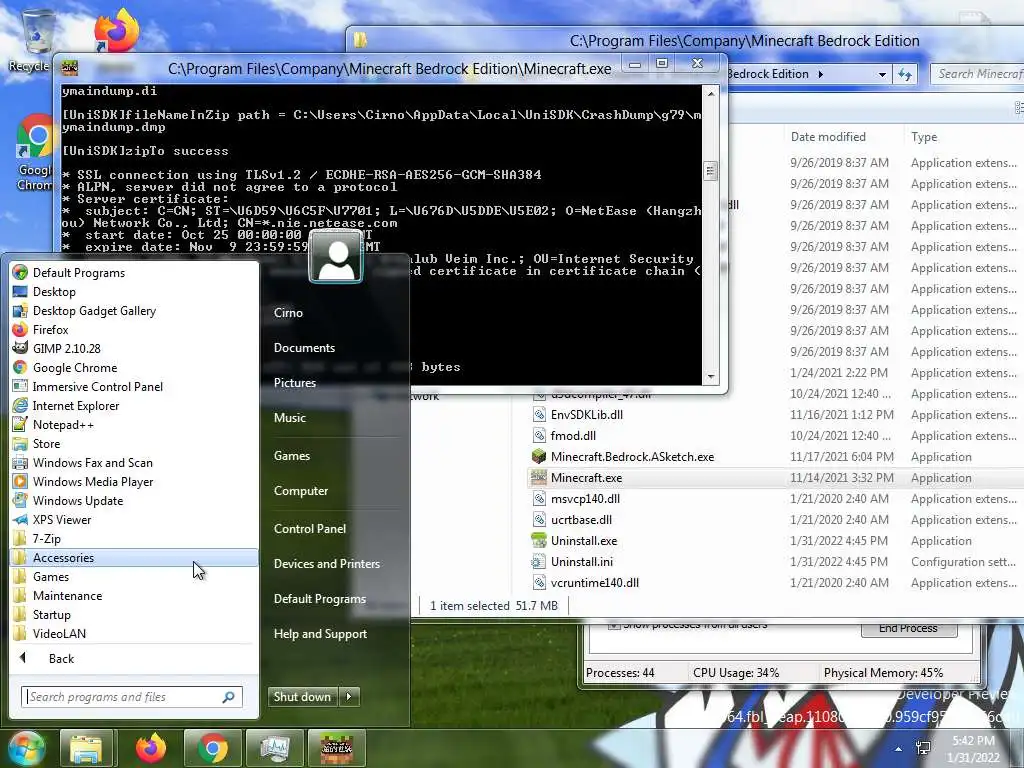Open Immersive Control Panel
Image resolution: width=1024 pixels, height=768 pixels.
coord(134,387)
